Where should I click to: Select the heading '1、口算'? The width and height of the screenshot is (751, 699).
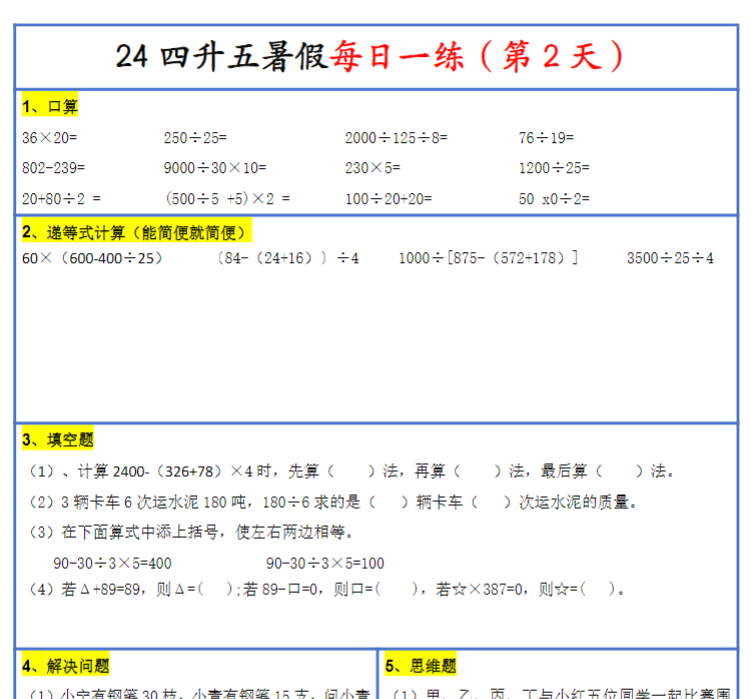(50, 106)
